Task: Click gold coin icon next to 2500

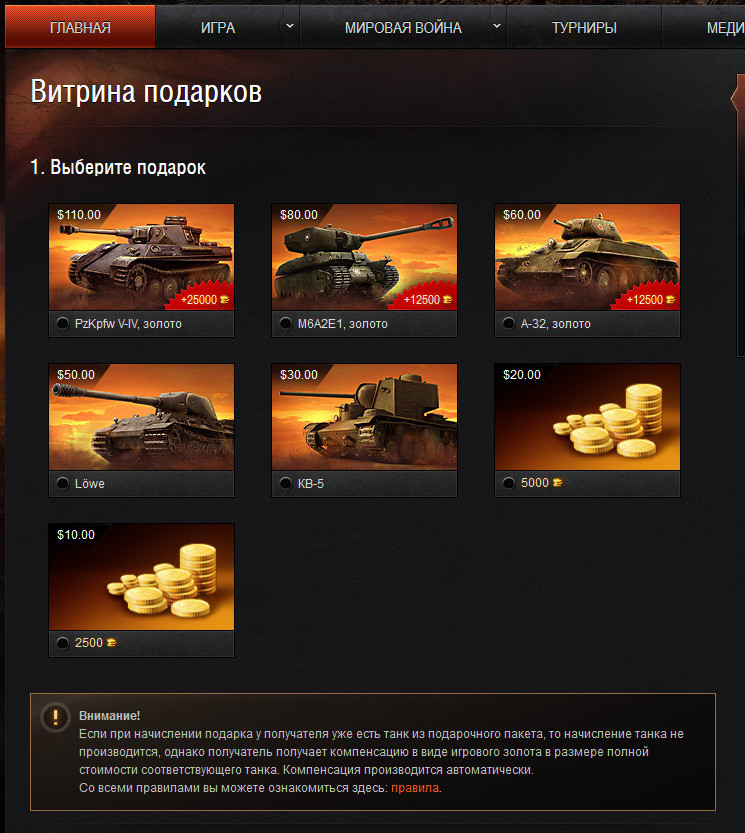Action: coord(111,643)
